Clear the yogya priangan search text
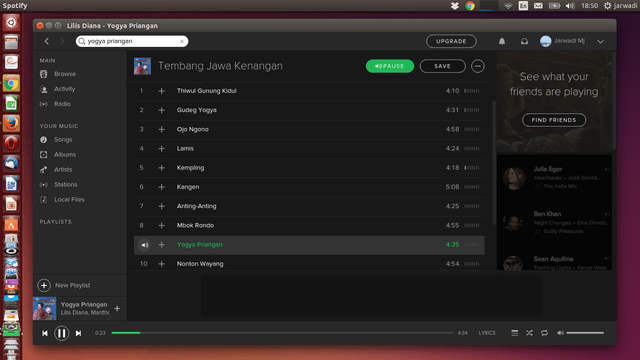The height and width of the screenshot is (360, 640). click(x=182, y=41)
